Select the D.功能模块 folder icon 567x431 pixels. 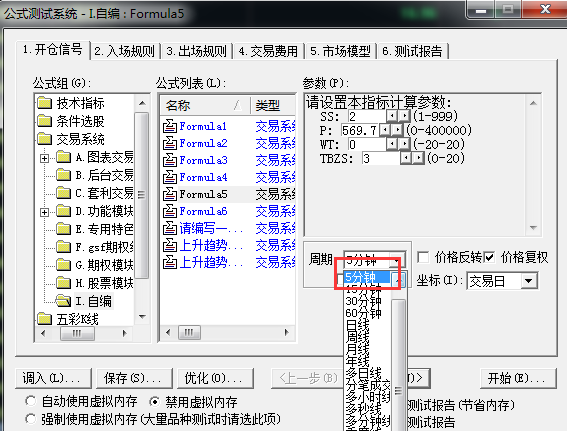[64, 211]
